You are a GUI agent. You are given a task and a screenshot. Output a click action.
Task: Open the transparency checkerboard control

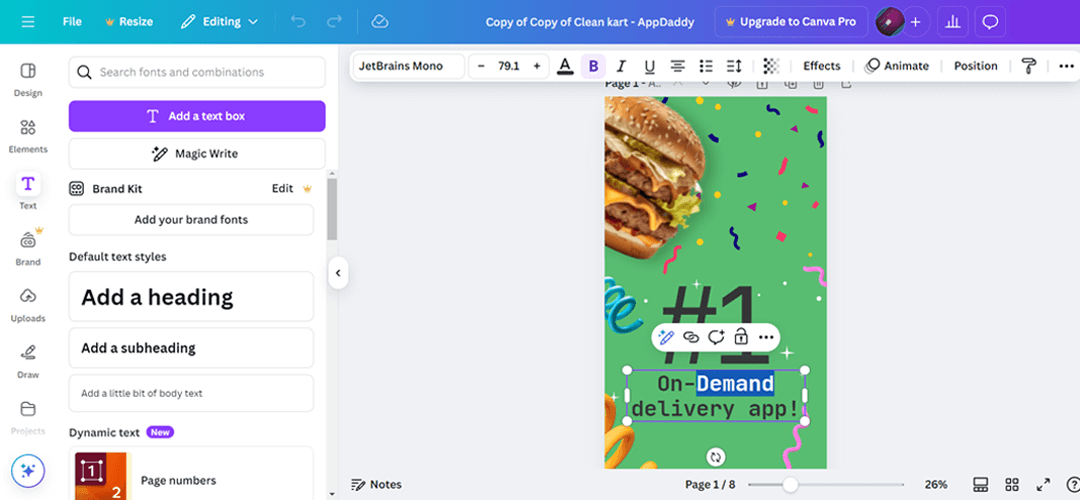[x=771, y=66]
